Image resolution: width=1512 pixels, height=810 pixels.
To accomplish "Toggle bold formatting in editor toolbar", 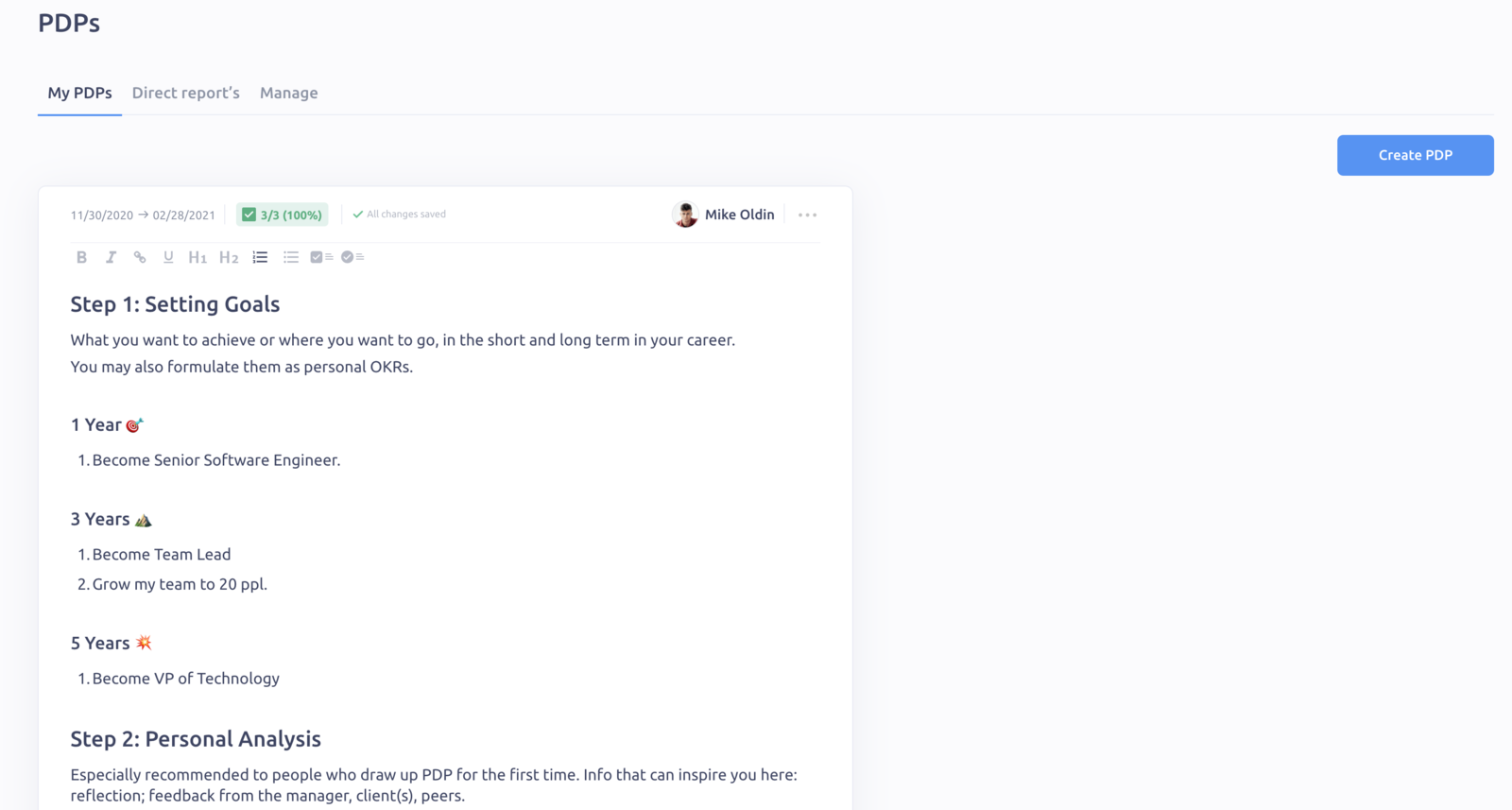I will point(81,257).
